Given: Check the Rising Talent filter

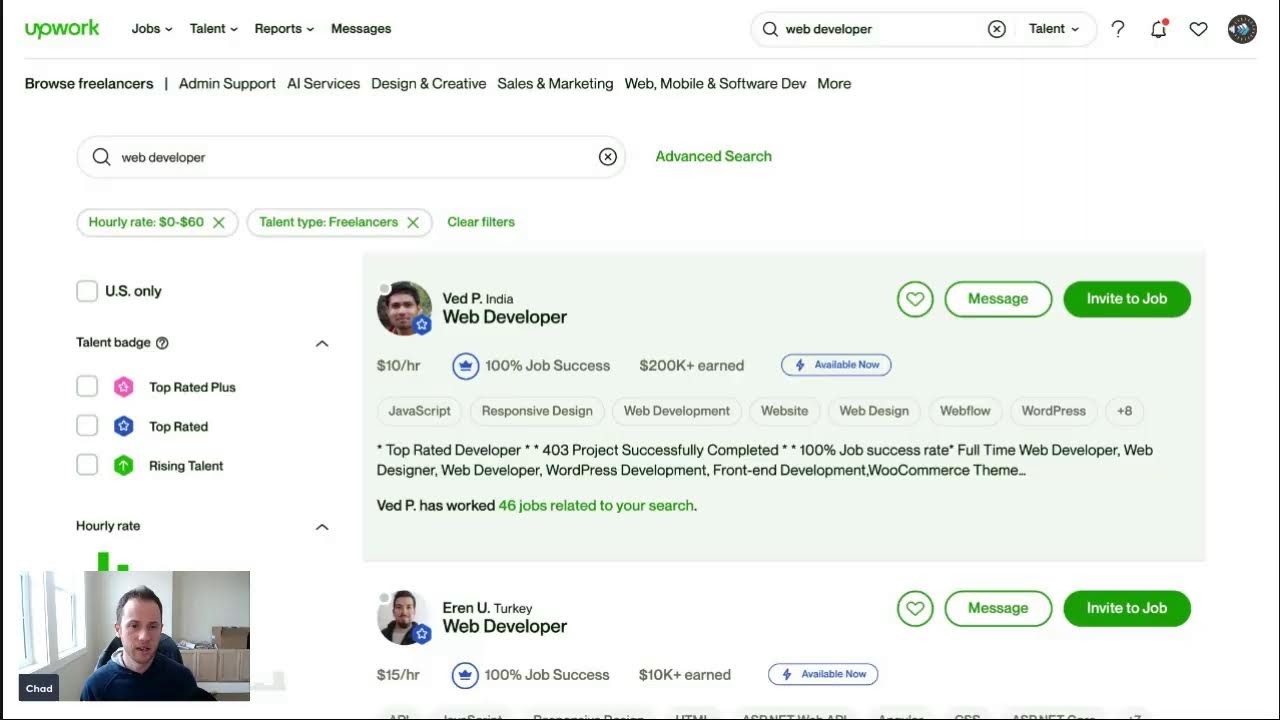Looking at the screenshot, I should click(x=87, y=465).
